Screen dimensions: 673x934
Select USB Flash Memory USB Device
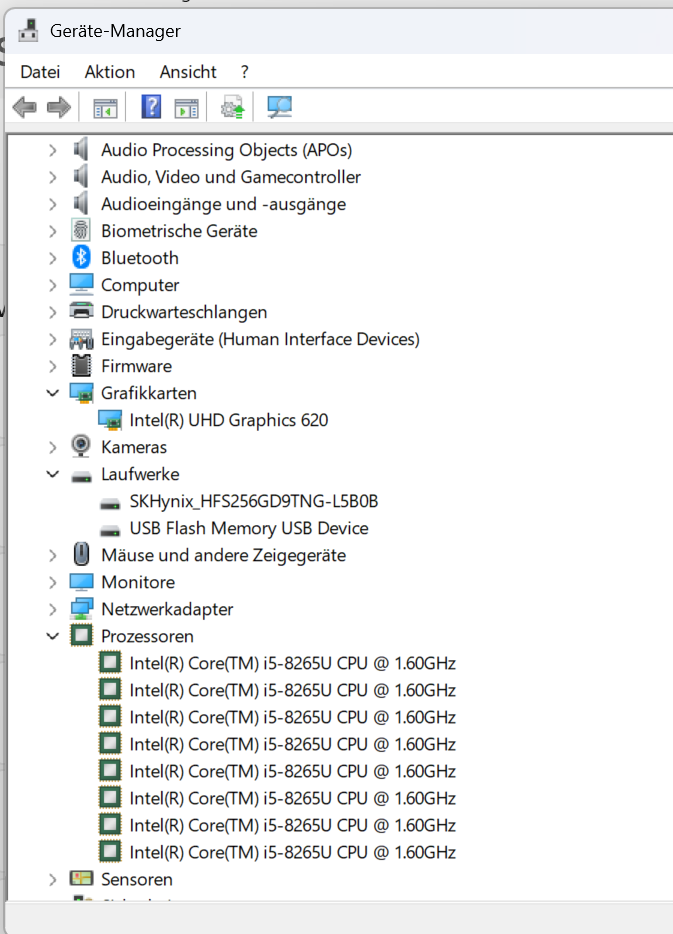click(249, 528)
